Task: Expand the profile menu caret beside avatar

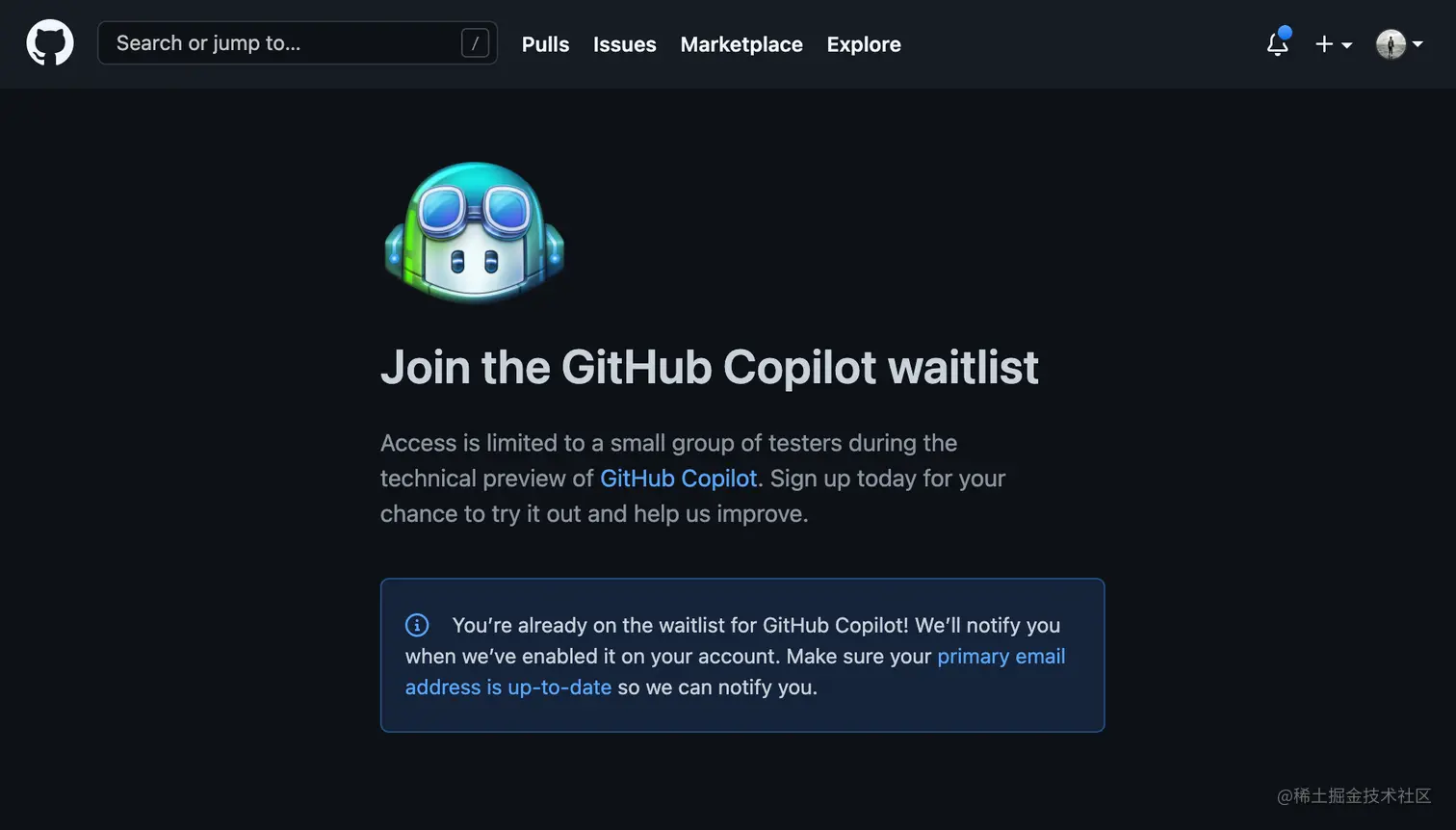Action: pyautogui.click(x=1417, y=44)
